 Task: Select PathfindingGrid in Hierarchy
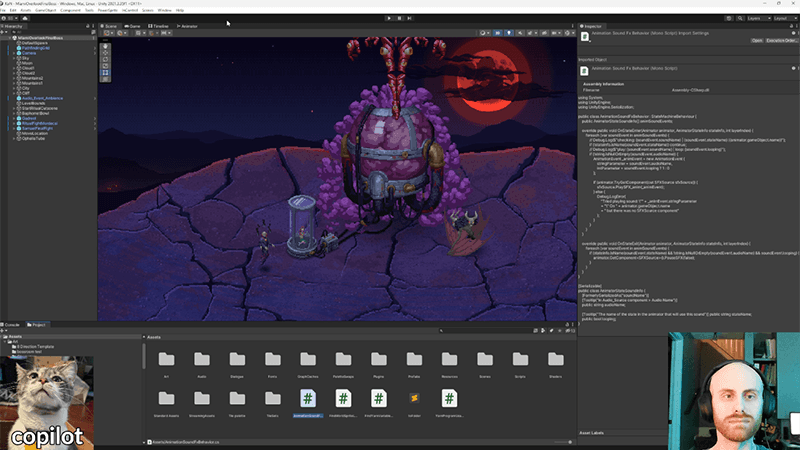pos(35,48)
